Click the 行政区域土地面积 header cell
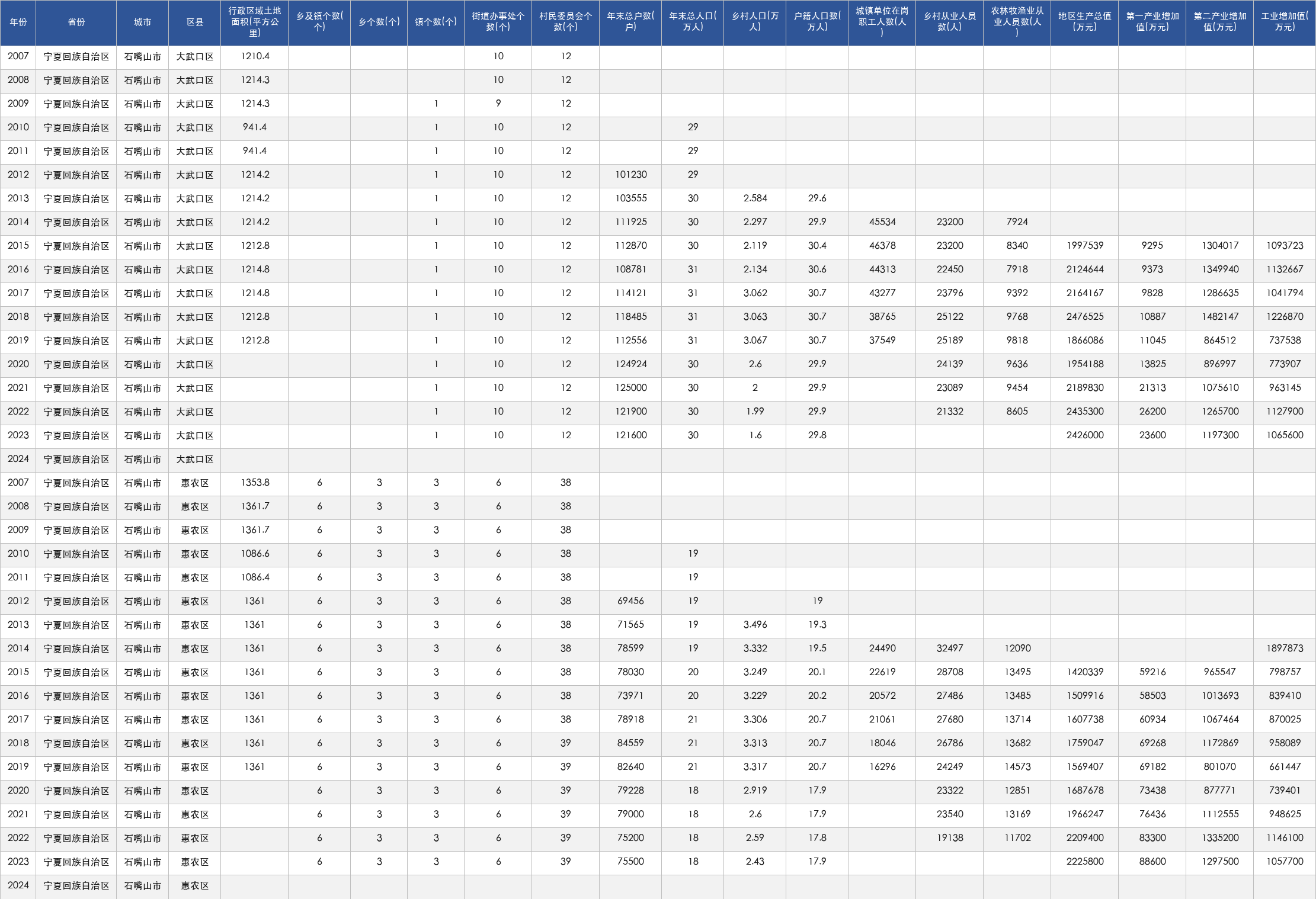This screenshot has height=899, width=1316. click(x=255, y=23)
